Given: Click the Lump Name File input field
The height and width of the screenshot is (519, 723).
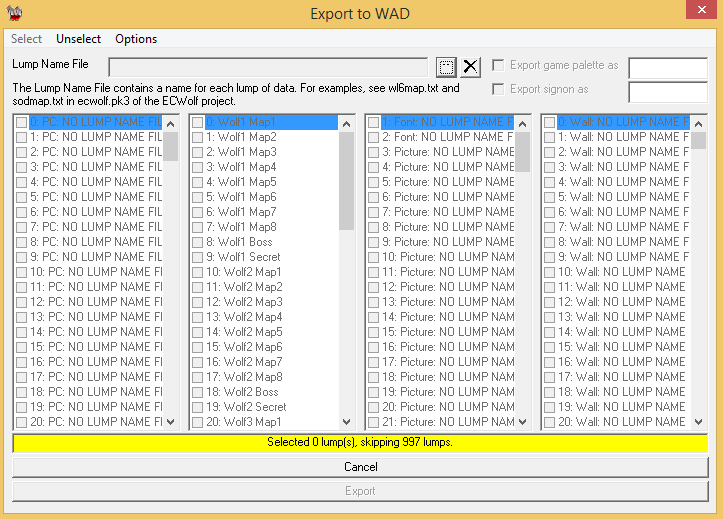Looking at the screenshot, I should click(268, 67).
